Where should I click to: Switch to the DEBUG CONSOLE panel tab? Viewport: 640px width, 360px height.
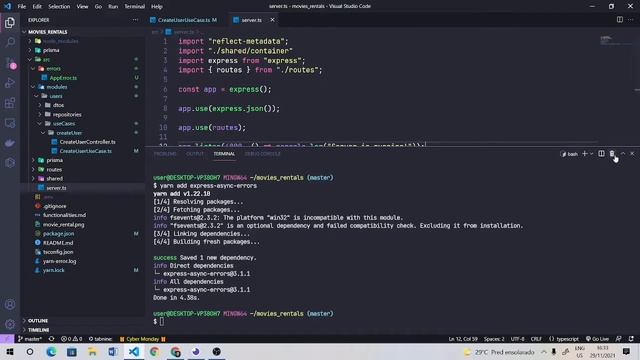262,154
